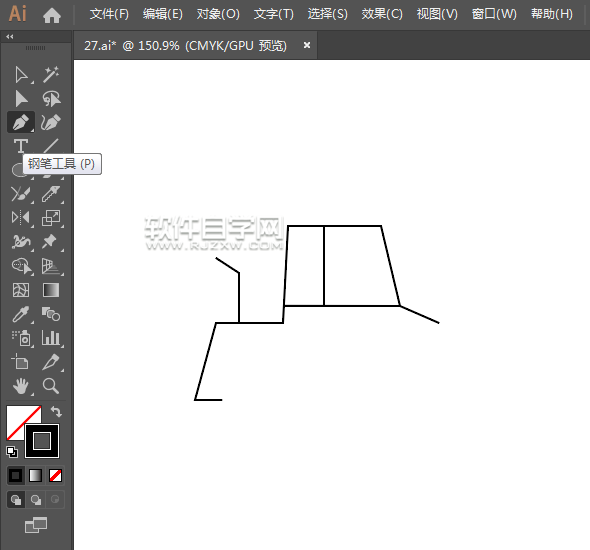Select the Pen tool

pyautogui.click(x=21, y=122)
